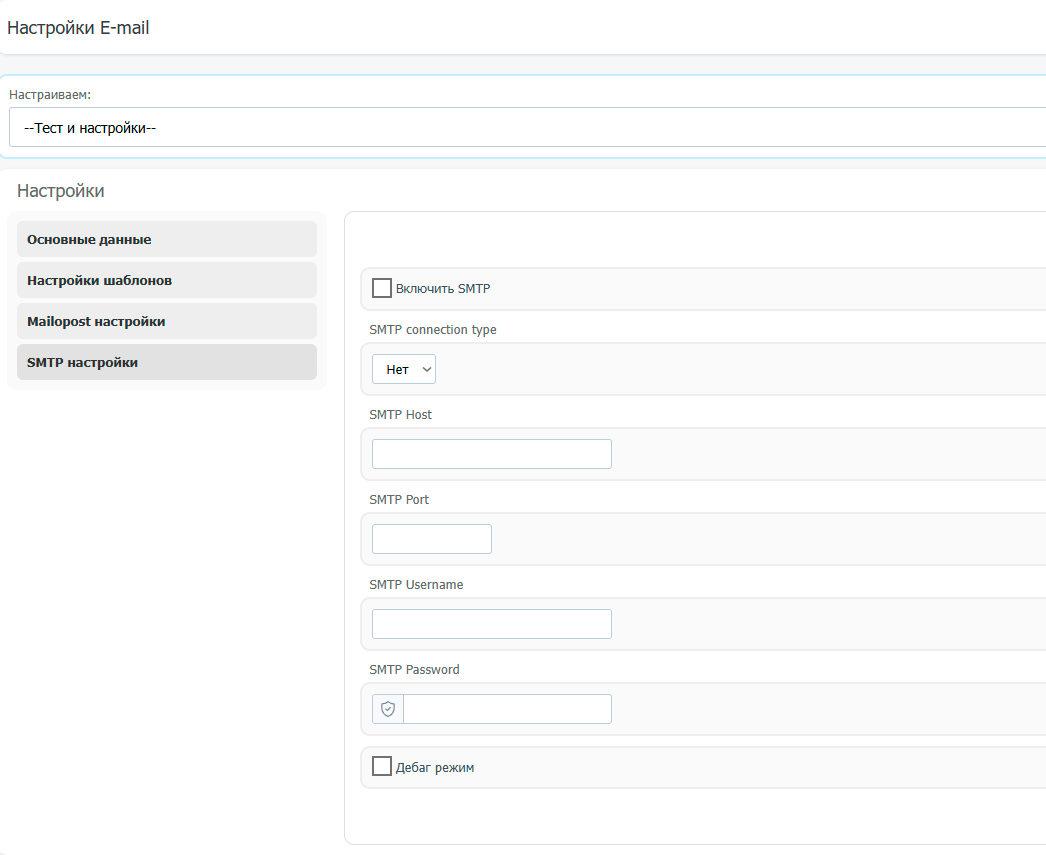Click the Дебаг режим label text

[435, 768]
